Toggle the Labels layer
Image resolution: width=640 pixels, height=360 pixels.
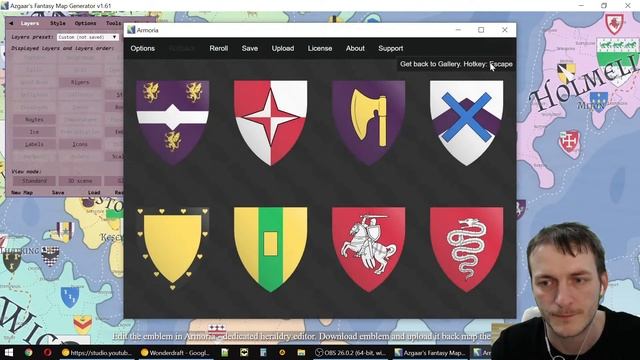[x=34, y=144]
